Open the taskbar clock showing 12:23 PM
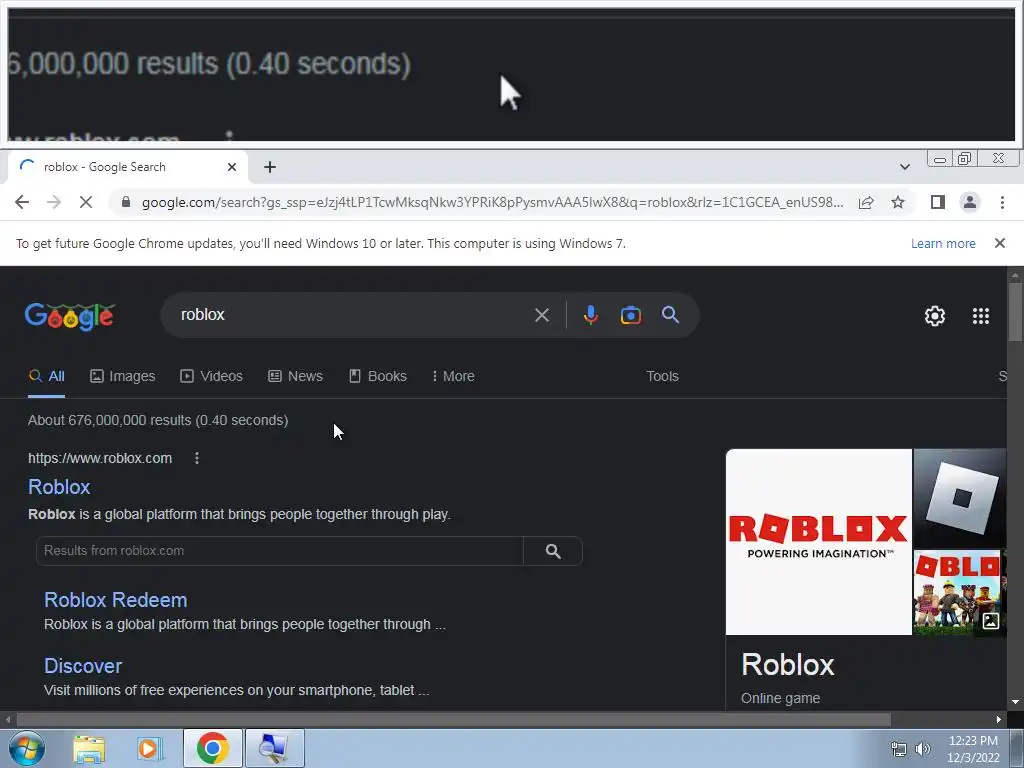The height and width of the screenshot is (768, 1024). pos(973,749)
